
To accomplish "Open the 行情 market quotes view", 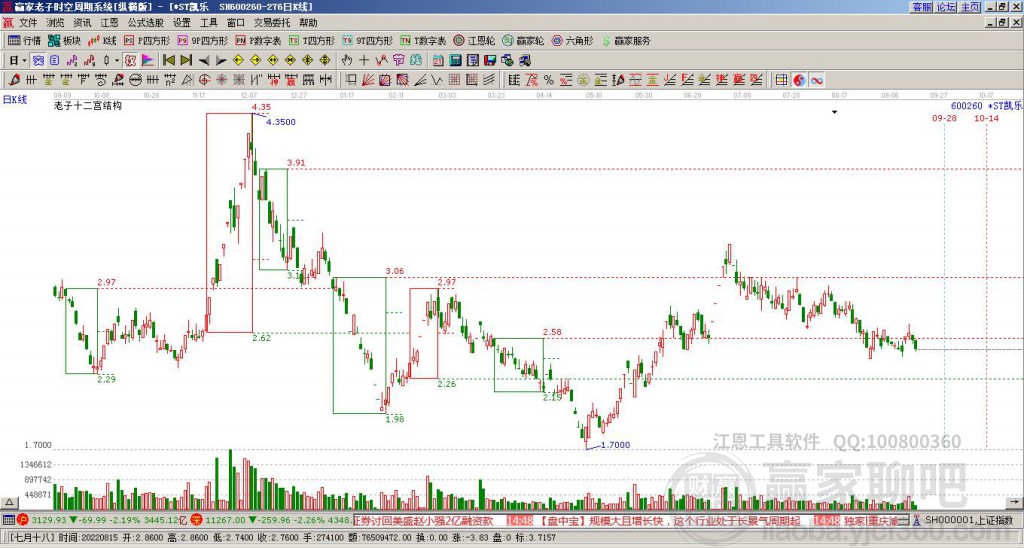I will 25,41.
